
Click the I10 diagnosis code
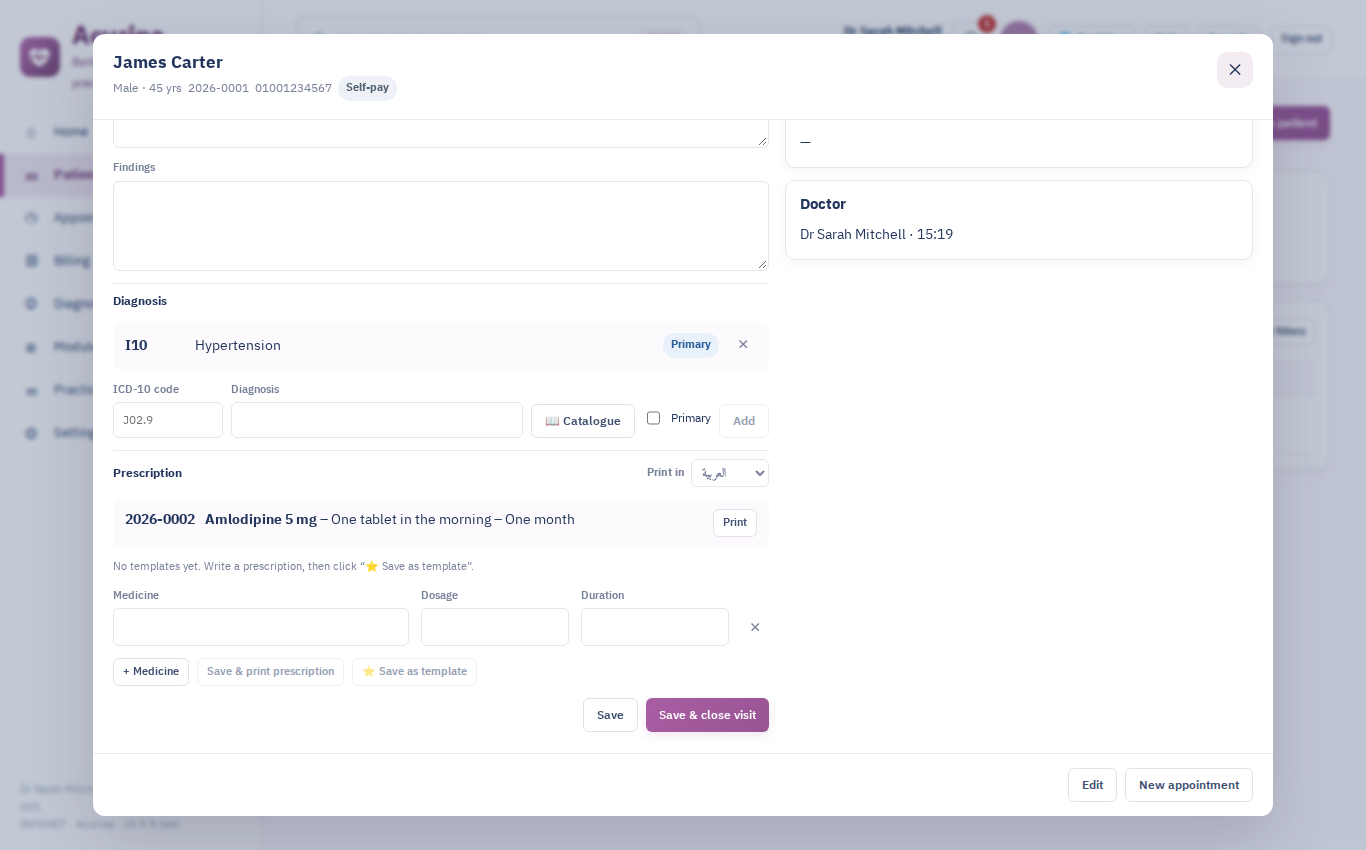[x=136, y=345]
